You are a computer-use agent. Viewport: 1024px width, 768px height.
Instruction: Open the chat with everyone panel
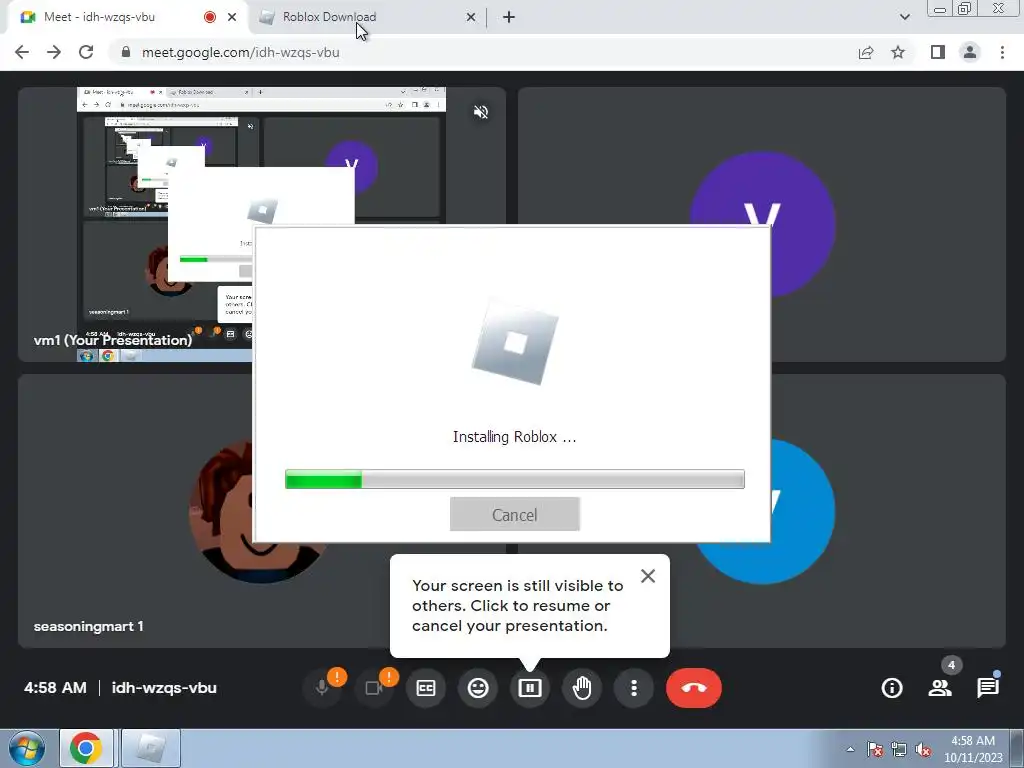(988, 688)
